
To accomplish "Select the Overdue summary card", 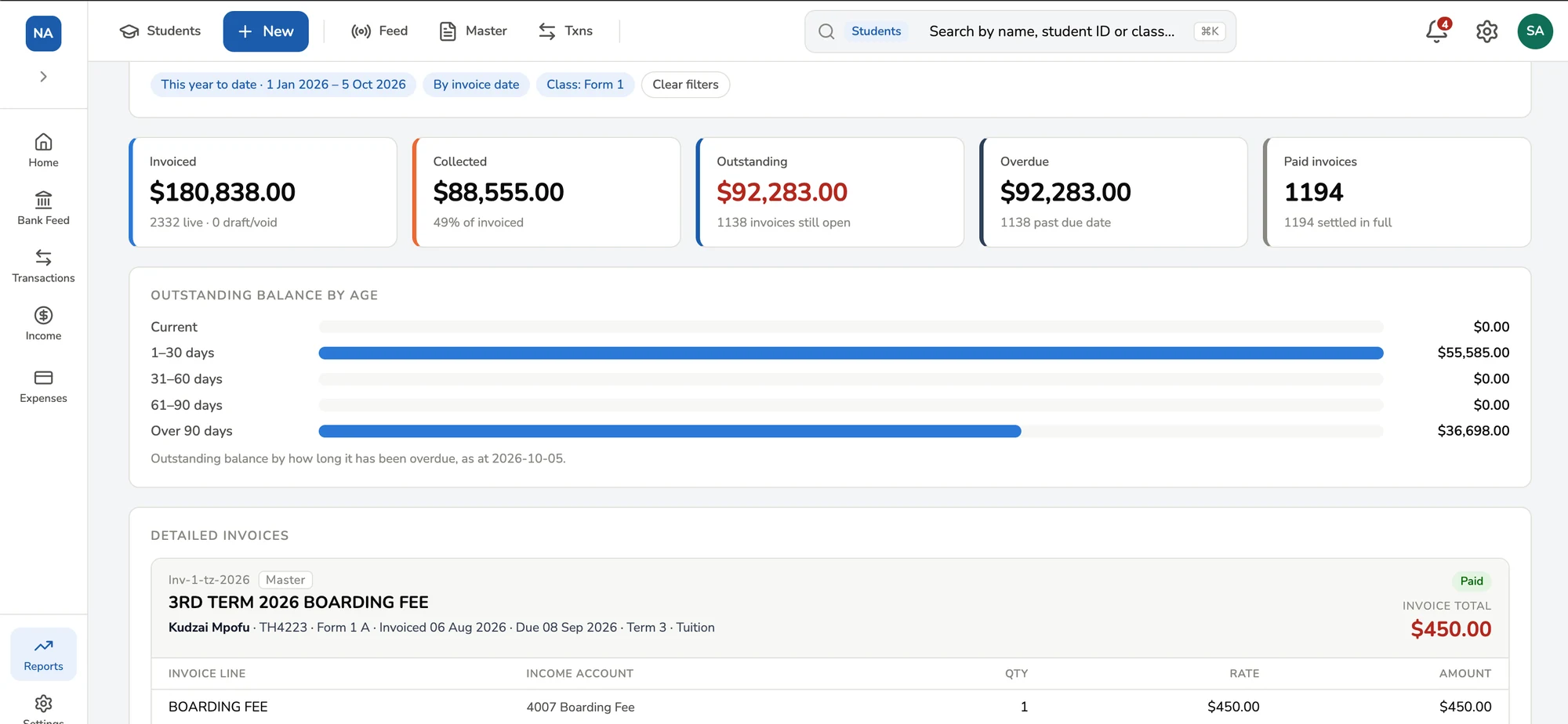I will tap(1114, 192).
